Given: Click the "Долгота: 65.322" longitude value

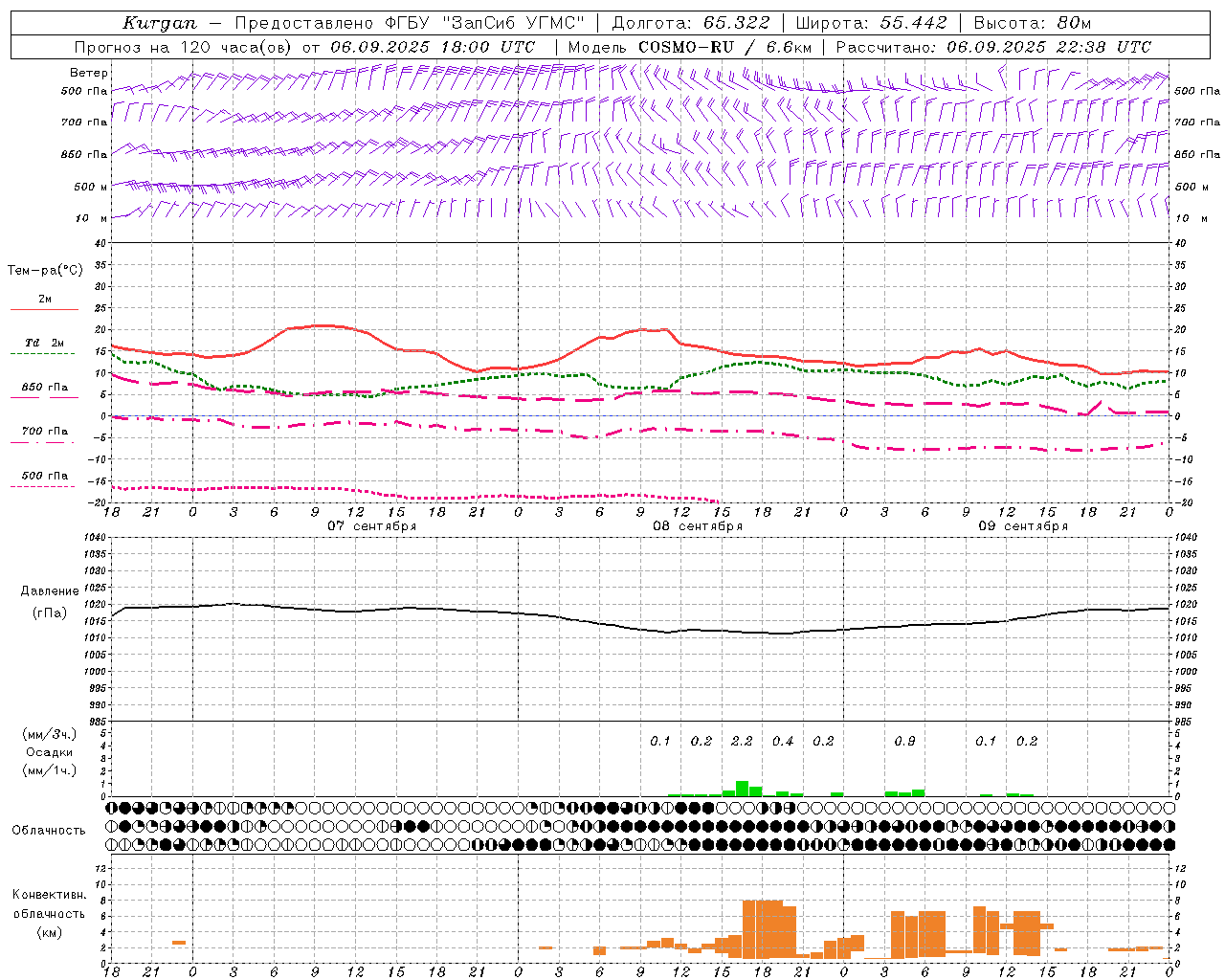Looking at the screenshot, I should click(x=691, y=23).
